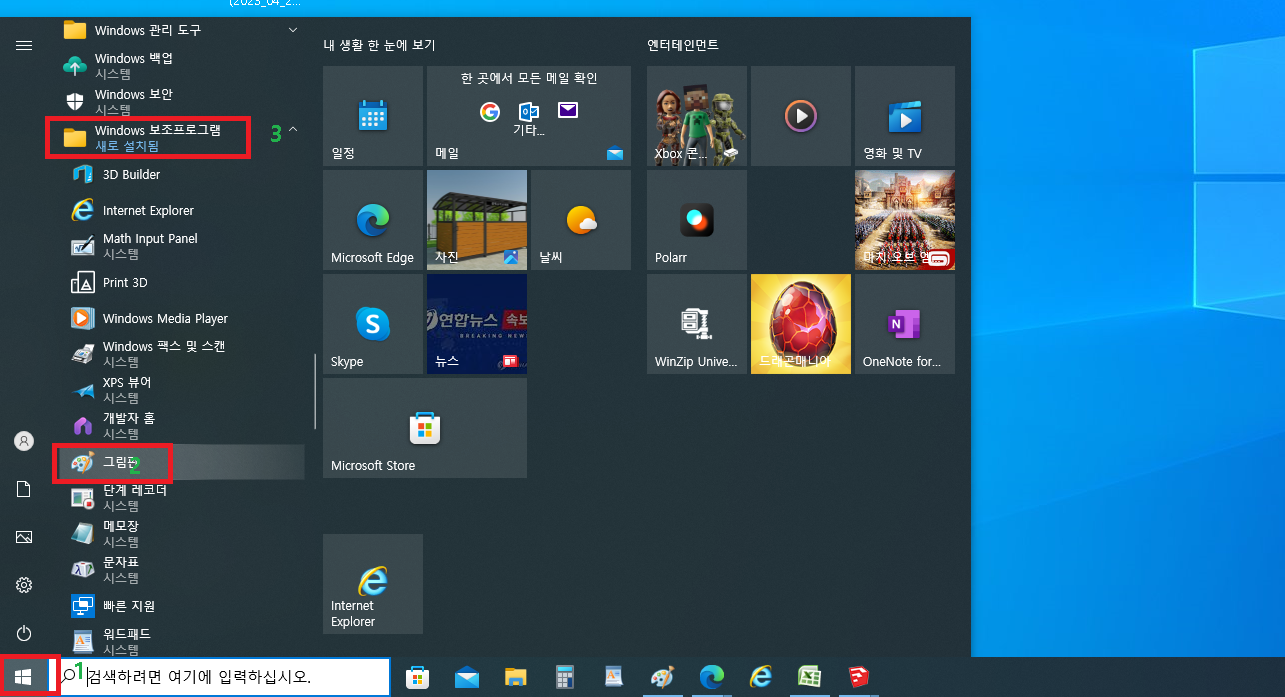Click the app list scrollbar
This screenshot has width=1285, height=697.
(x=315, y=392)
